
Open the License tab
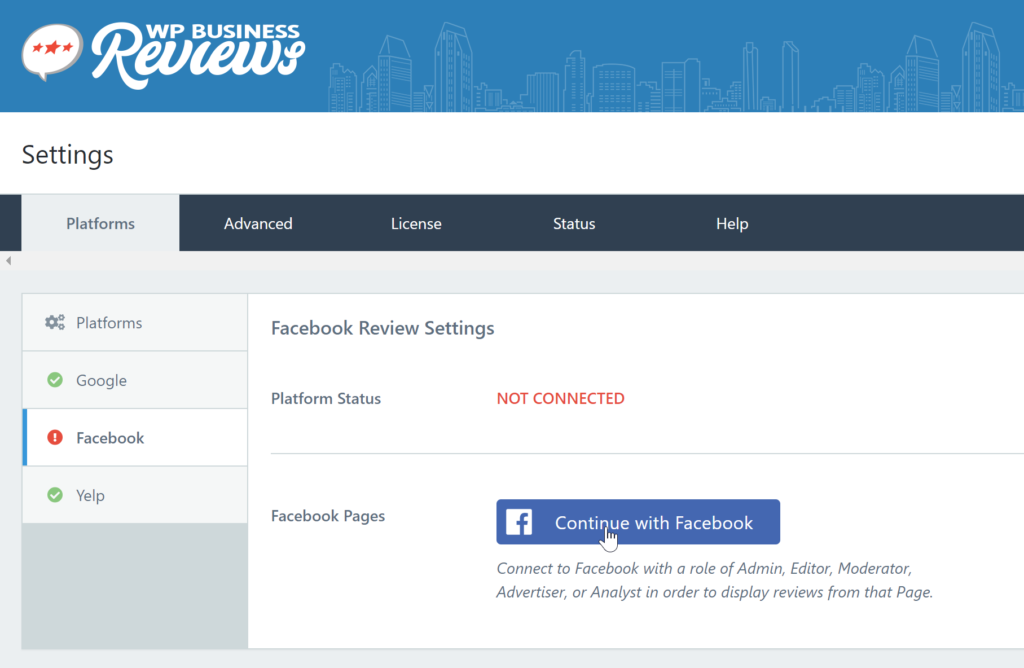[416, 223]
